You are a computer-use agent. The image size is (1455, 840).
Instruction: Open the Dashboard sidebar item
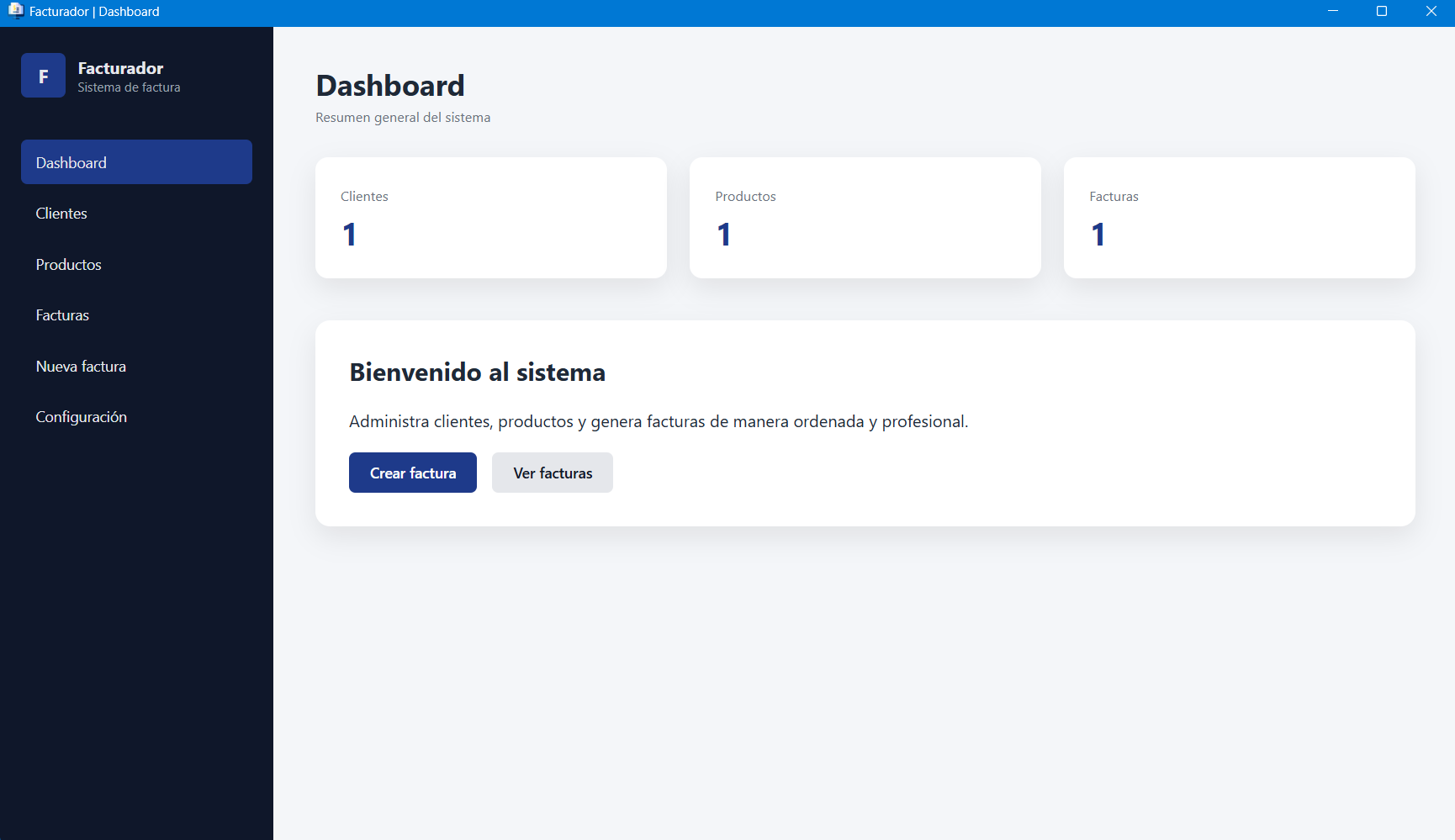click(136, 162)
